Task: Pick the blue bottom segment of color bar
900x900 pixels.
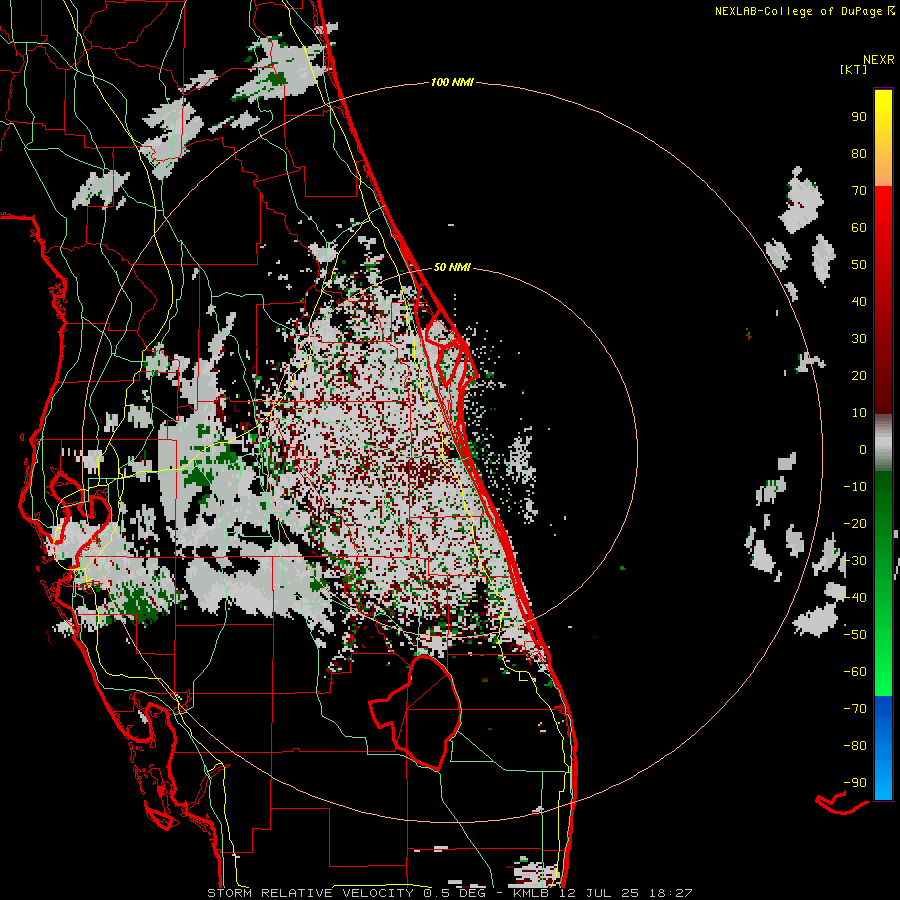Action: tap(883, 748)
